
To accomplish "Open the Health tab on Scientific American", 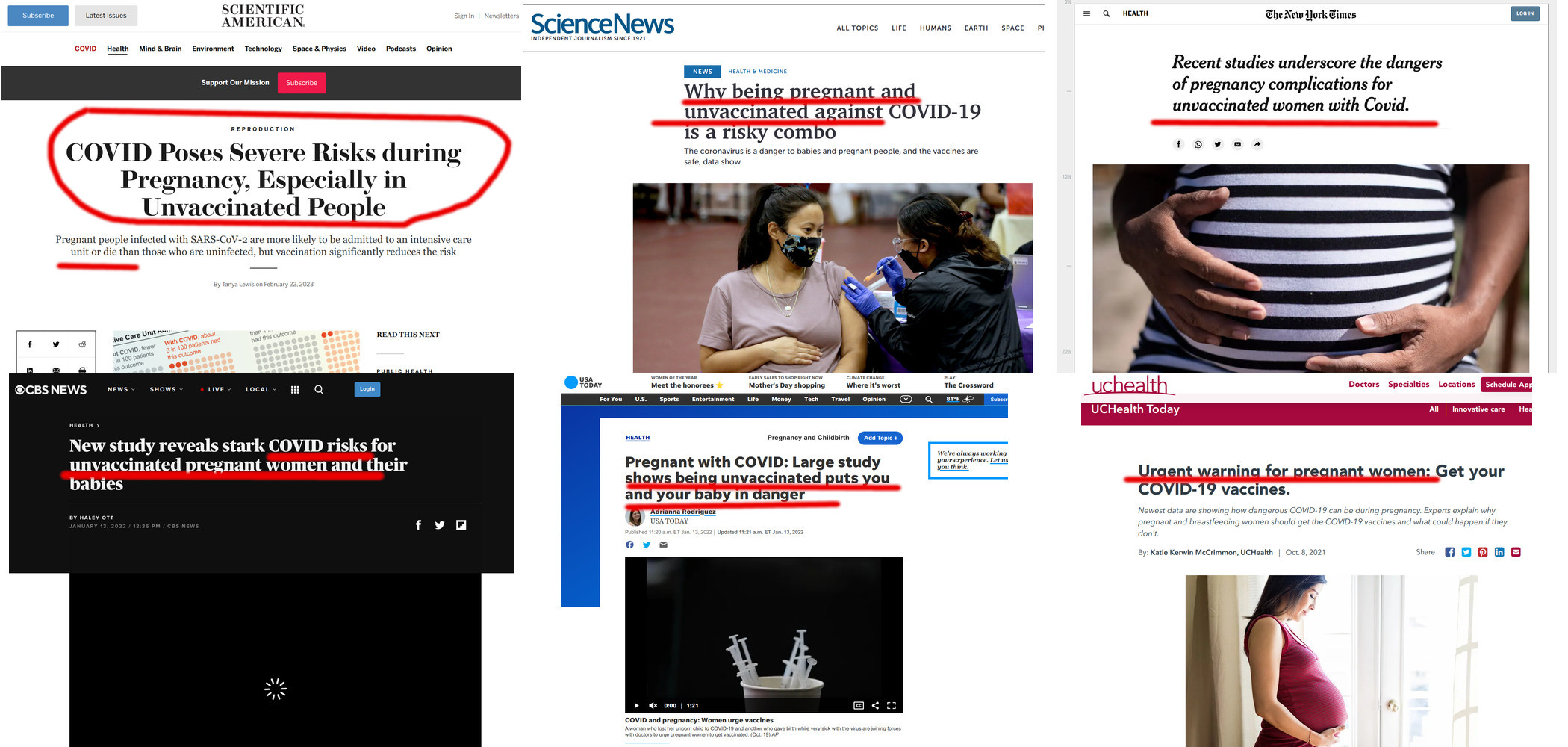I will 117,49.
